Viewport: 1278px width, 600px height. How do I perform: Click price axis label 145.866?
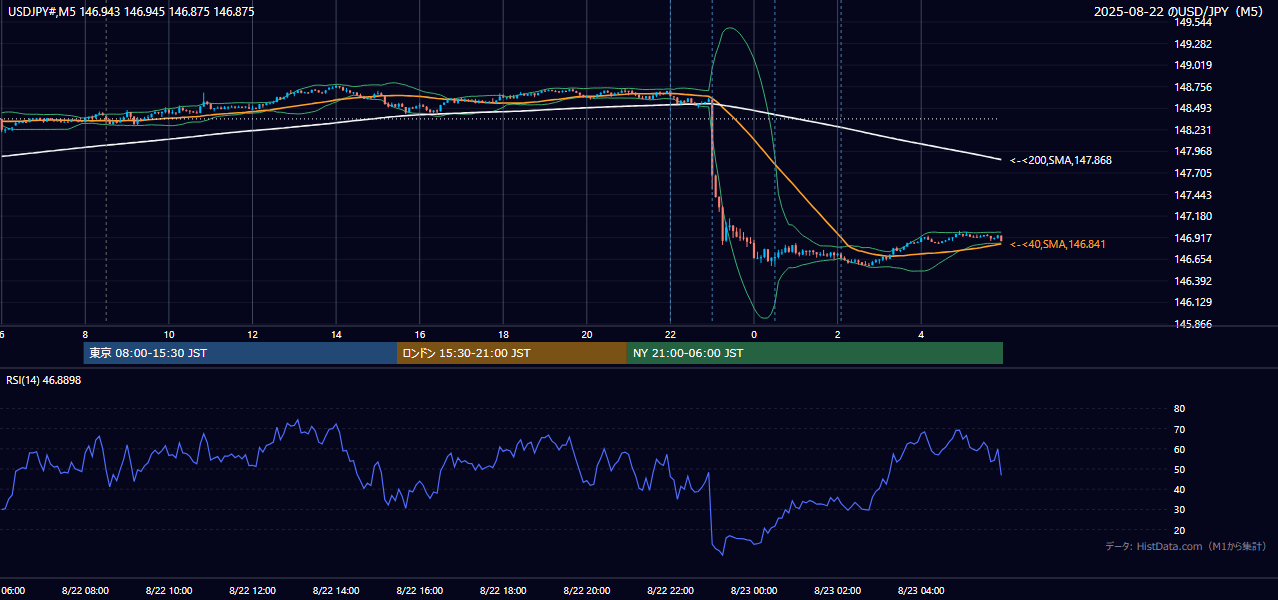tap(1192, 324)
